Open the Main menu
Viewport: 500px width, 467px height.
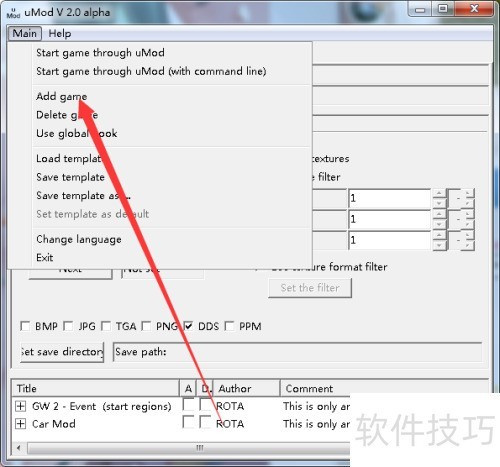(x=24, y=33)
